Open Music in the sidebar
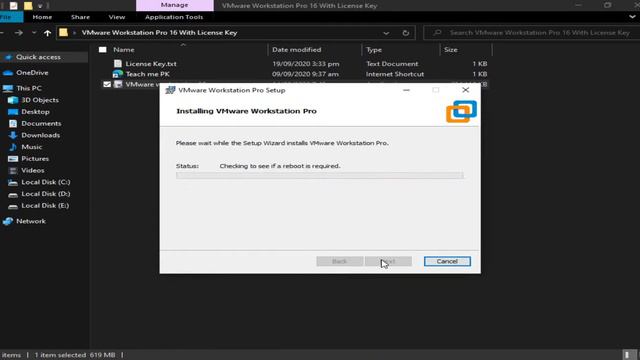 [32, 147]
